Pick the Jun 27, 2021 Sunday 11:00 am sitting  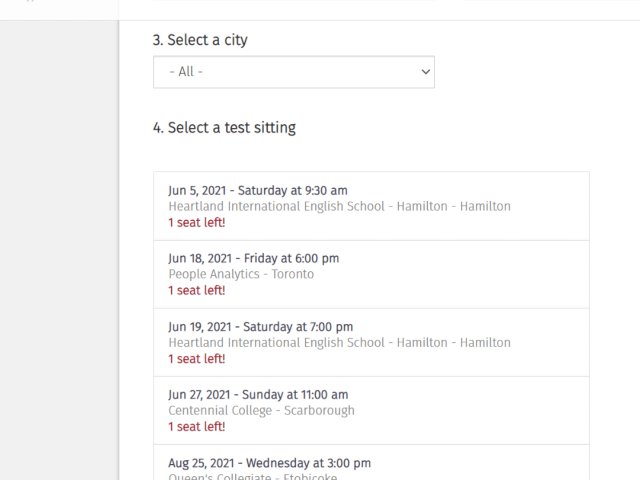(258, 394)
